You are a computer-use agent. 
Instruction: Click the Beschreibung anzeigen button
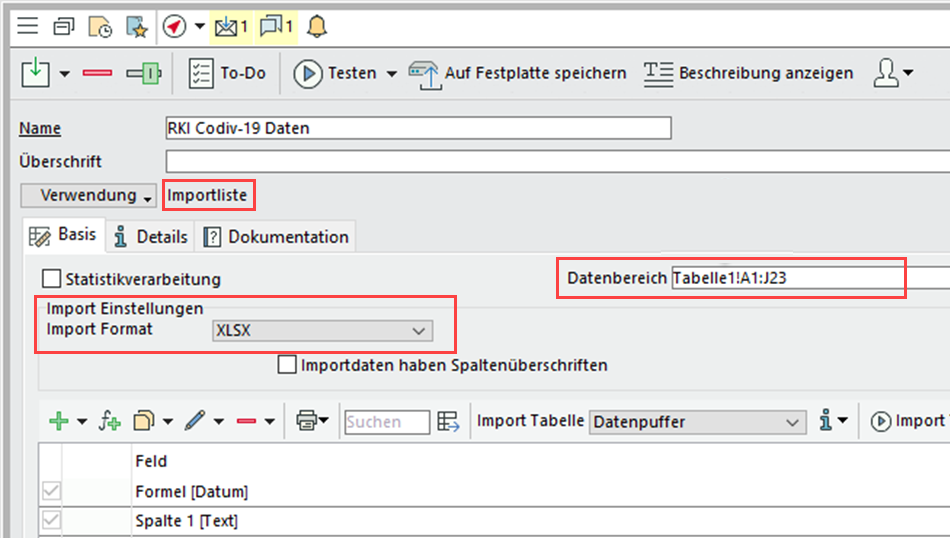(749, 73)
